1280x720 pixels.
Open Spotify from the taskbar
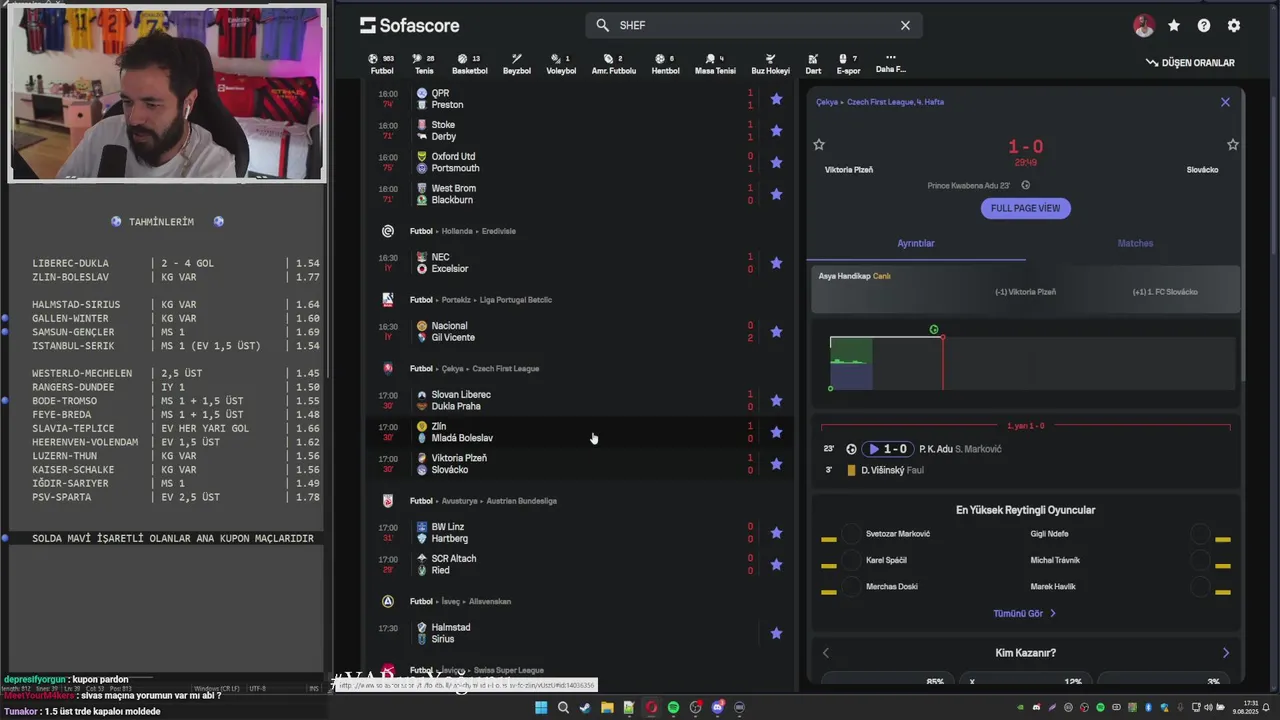[x=673, y=708]
